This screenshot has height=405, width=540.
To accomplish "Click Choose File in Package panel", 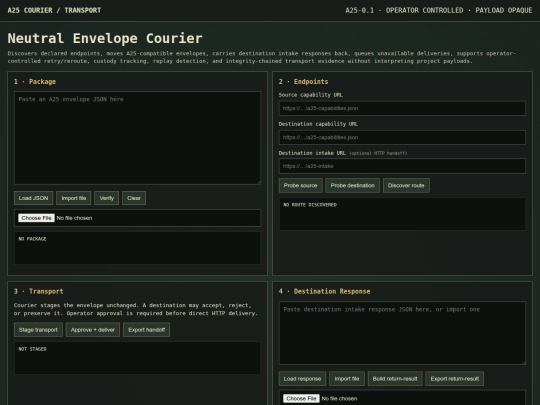I will [36, 218].
